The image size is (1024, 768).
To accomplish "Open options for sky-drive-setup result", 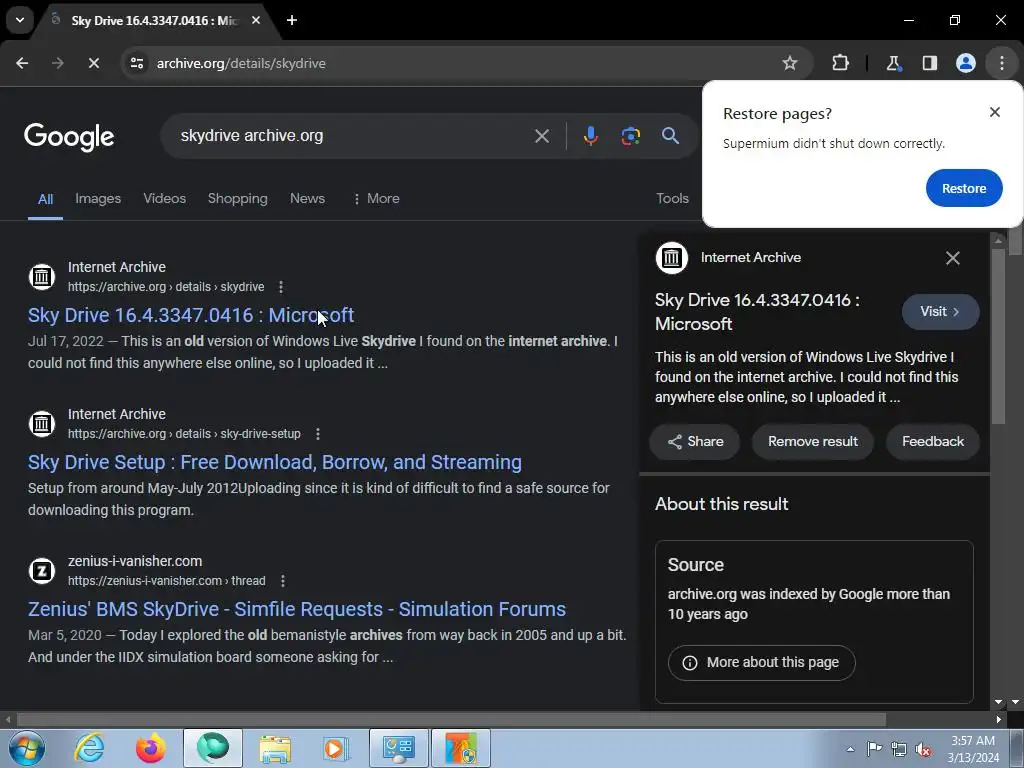I will (x=317, y=434).
